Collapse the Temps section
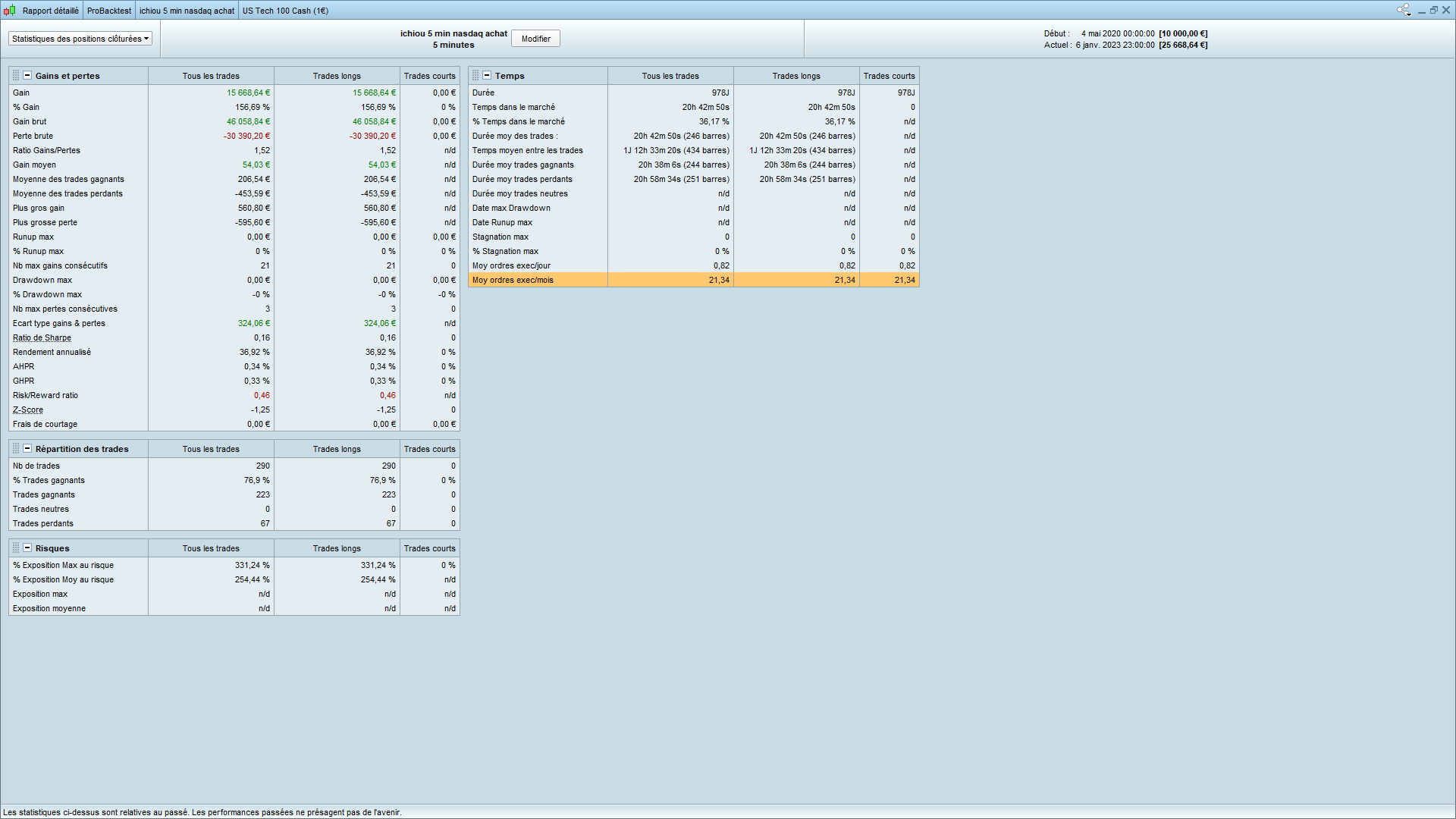Viewport: 1456px width, 819px height. (x=487, y=76)
